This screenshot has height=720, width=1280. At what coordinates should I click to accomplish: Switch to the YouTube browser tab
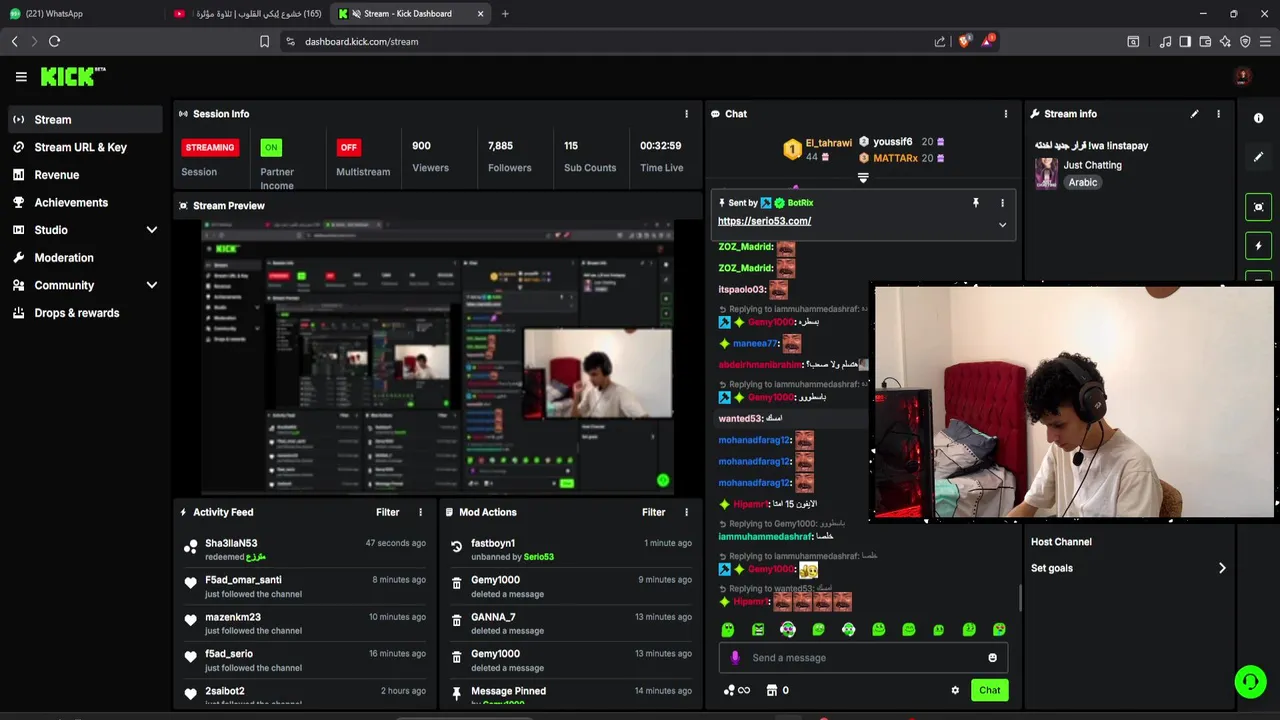[248, 14]
